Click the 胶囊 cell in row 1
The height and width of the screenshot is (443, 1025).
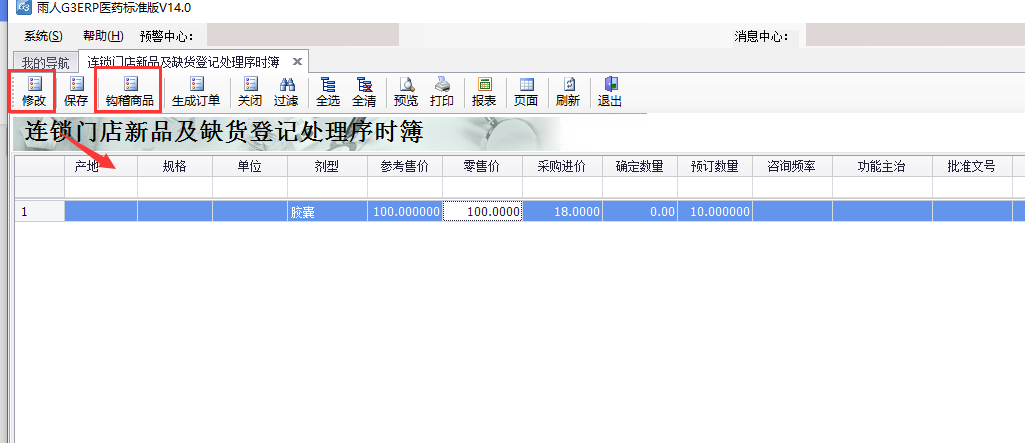pos(328,212)
